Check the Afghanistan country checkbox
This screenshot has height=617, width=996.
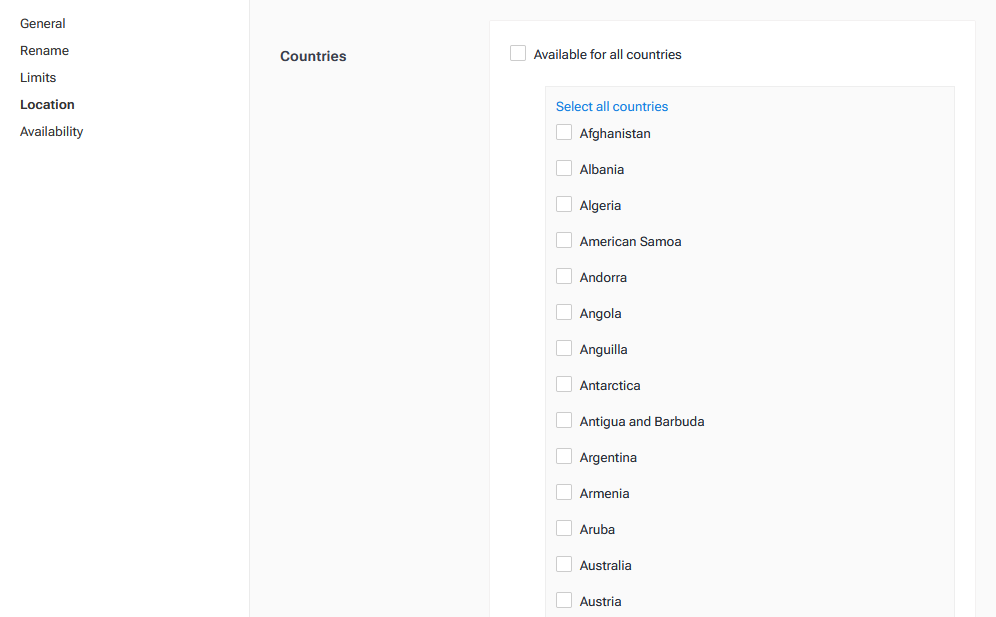point(564,131)
